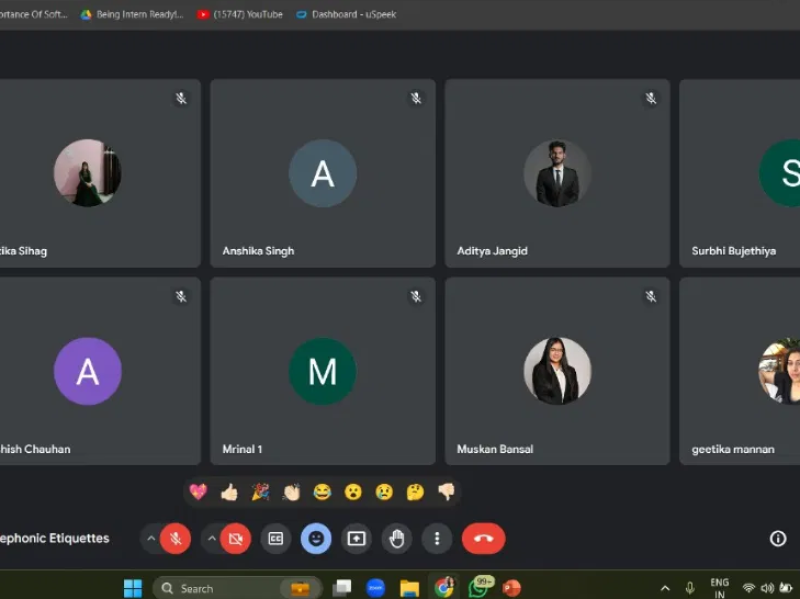Click the Chrome icon in taskbar
Viewport: 800px width, 599px height.
444,587
